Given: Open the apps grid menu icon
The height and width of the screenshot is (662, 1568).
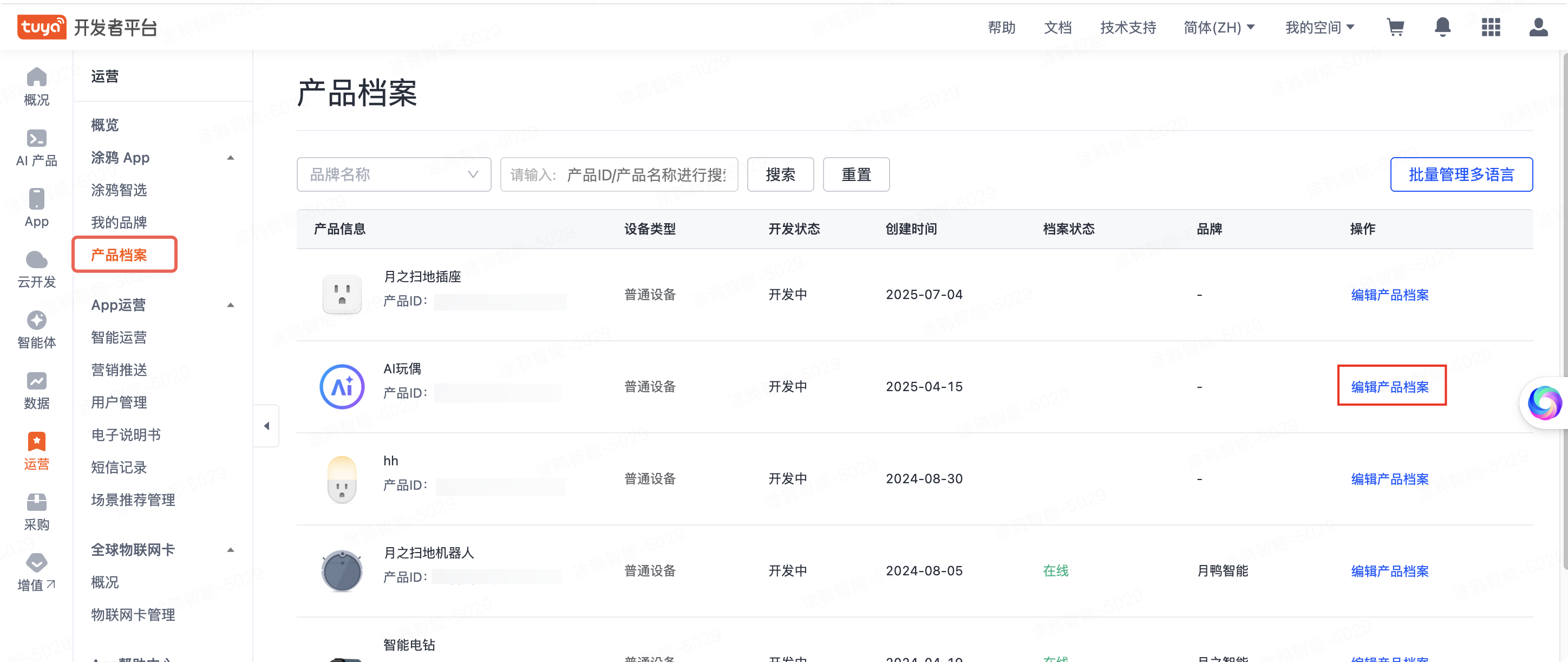Looking at the screenshot, I should [1490, 28].
